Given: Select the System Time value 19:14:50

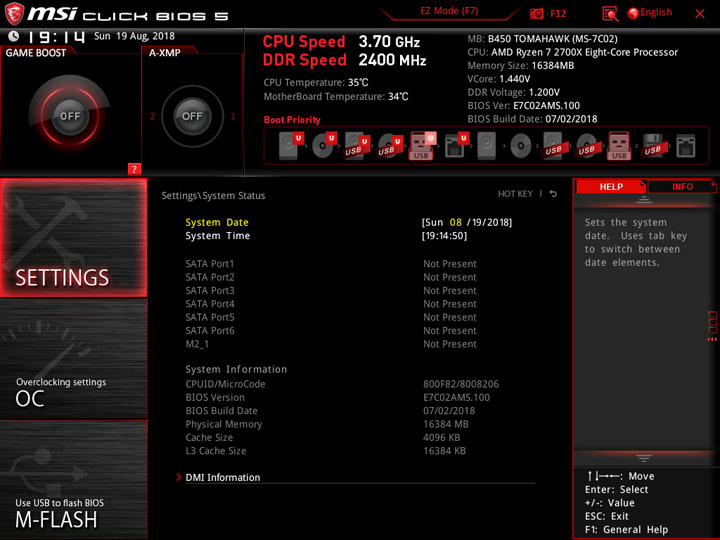Looking at the screenshot, I should click(444, 236).
